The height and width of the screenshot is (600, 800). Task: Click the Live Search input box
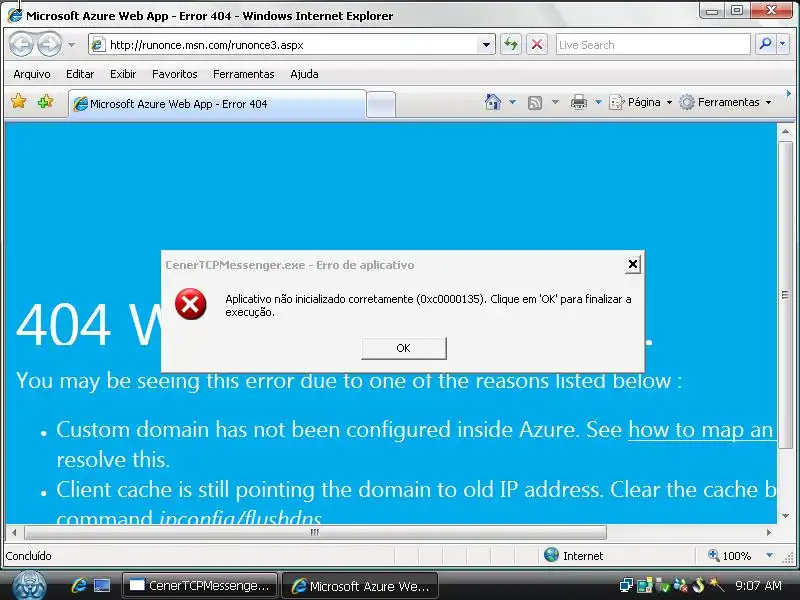(653, 45)
